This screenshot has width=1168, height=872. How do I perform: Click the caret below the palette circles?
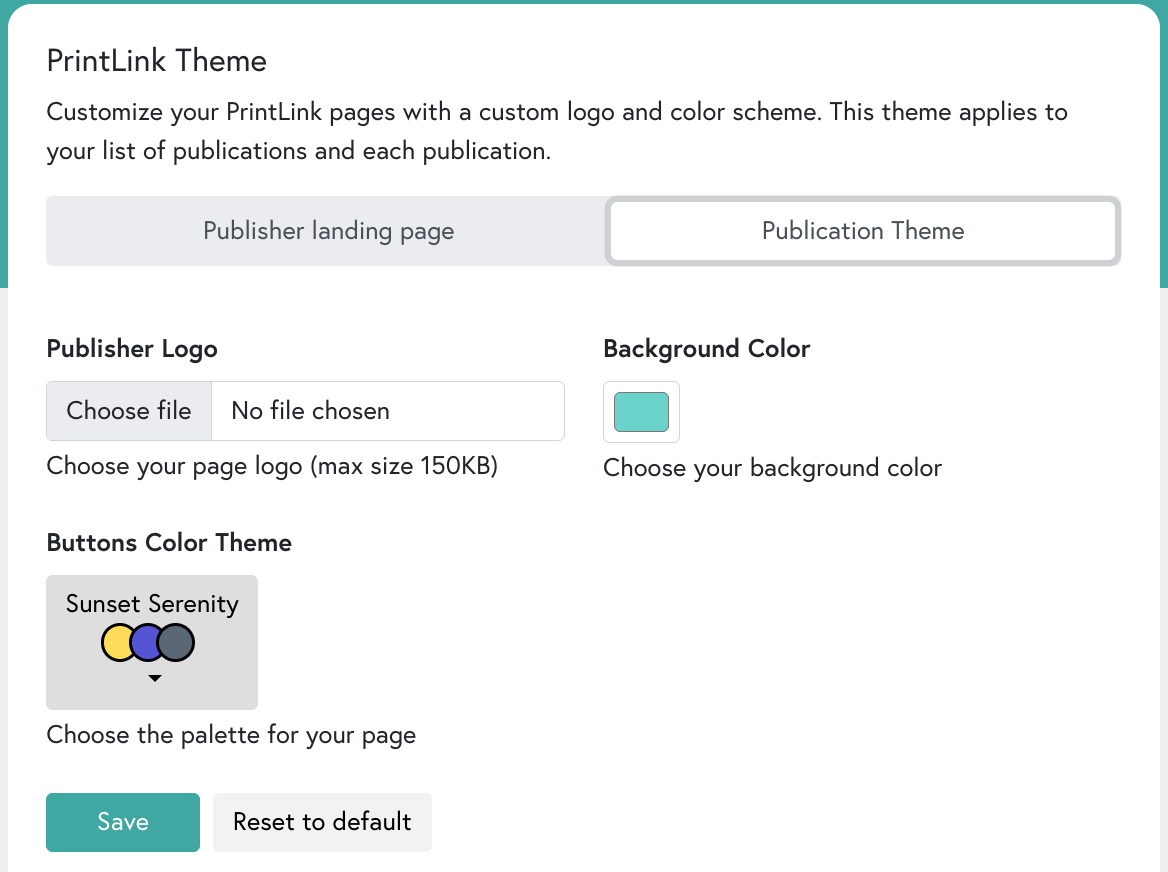coord(154,678)
